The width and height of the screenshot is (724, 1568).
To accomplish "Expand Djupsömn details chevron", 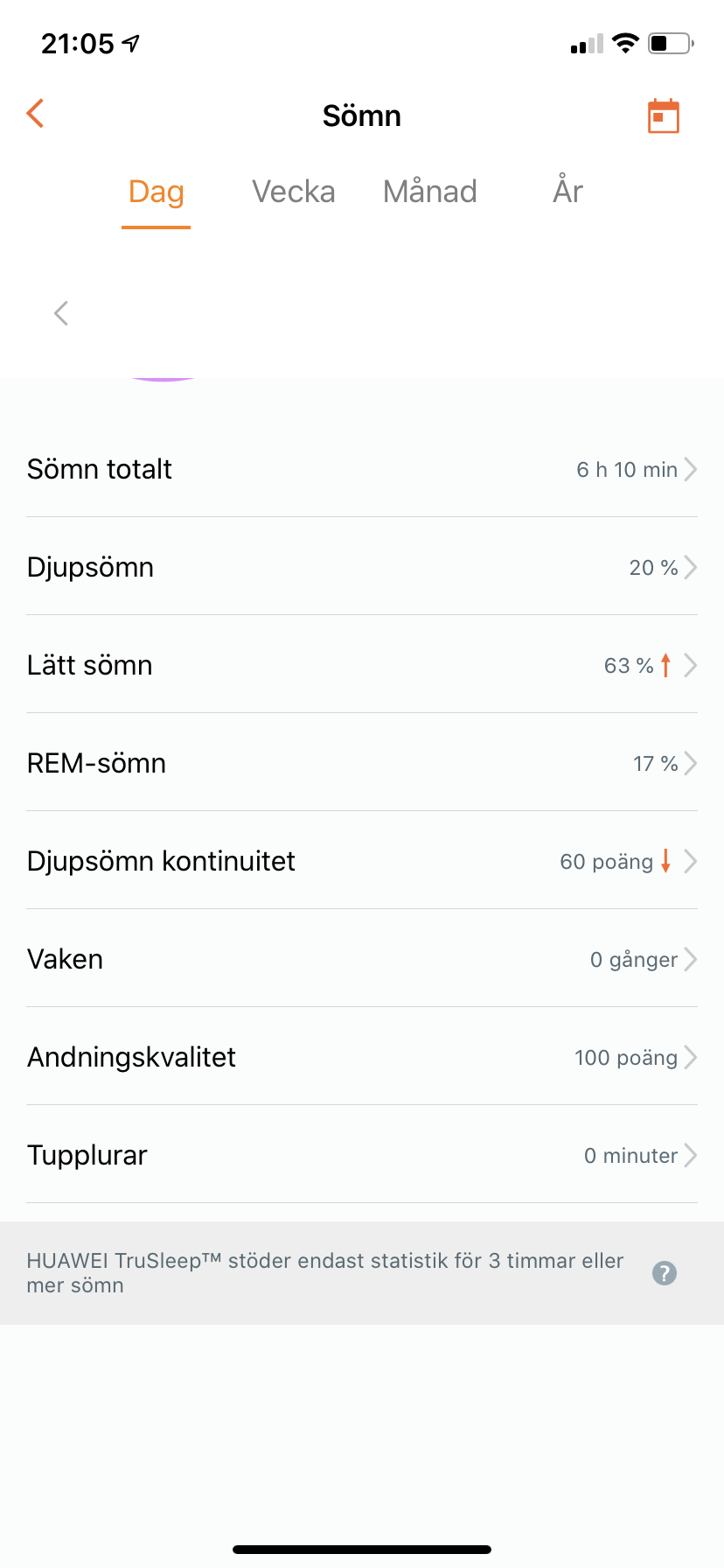I will click(691, 568).
